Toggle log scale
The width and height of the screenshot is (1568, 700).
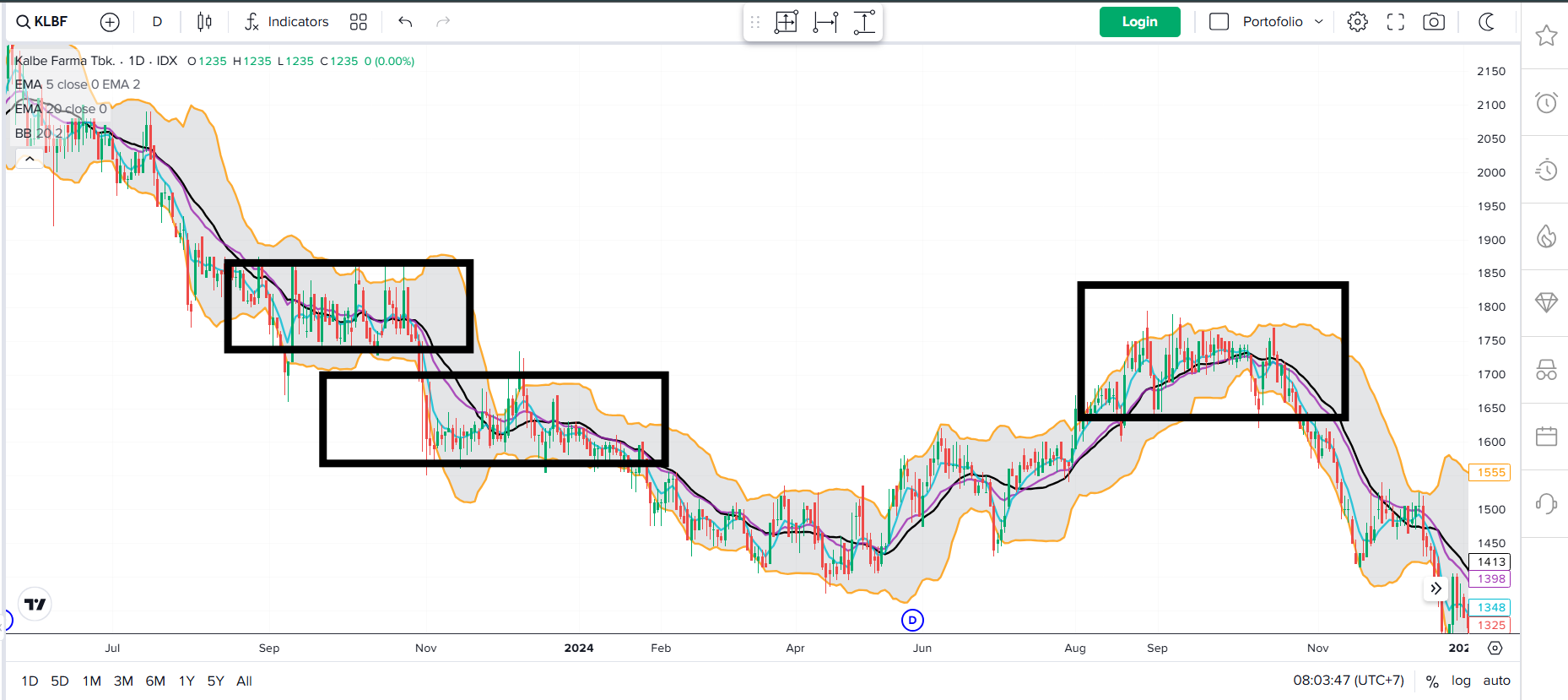(1461, 681)
